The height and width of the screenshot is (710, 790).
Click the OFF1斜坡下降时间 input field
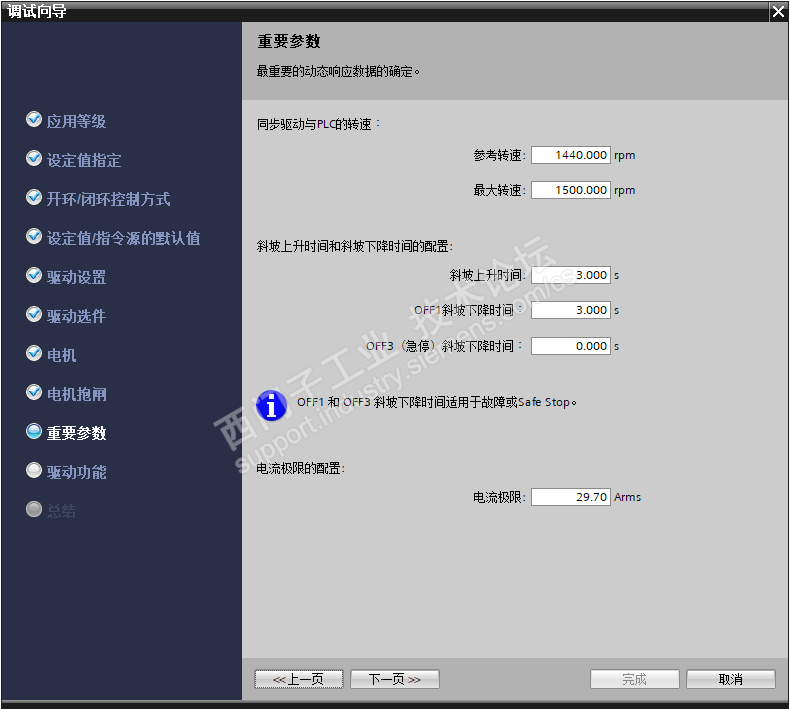tap(571, 310)
